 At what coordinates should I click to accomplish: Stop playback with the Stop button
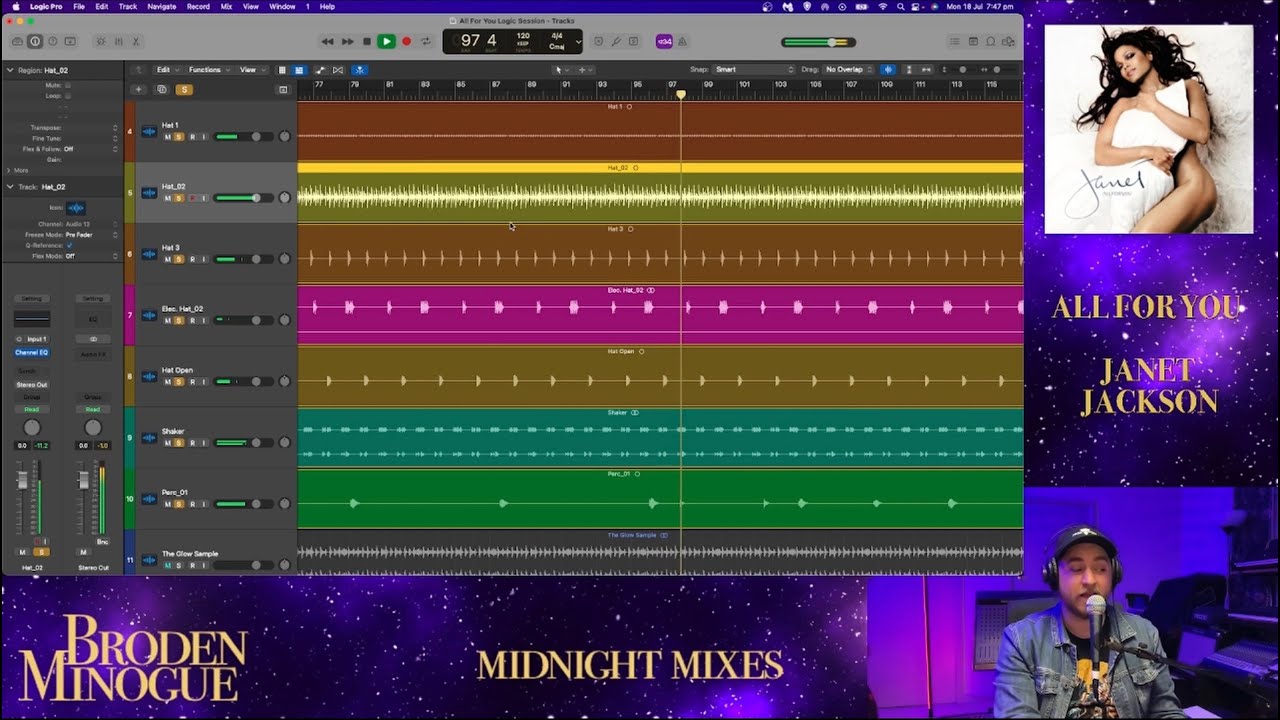pyautogui.click(x=367, y=41)
